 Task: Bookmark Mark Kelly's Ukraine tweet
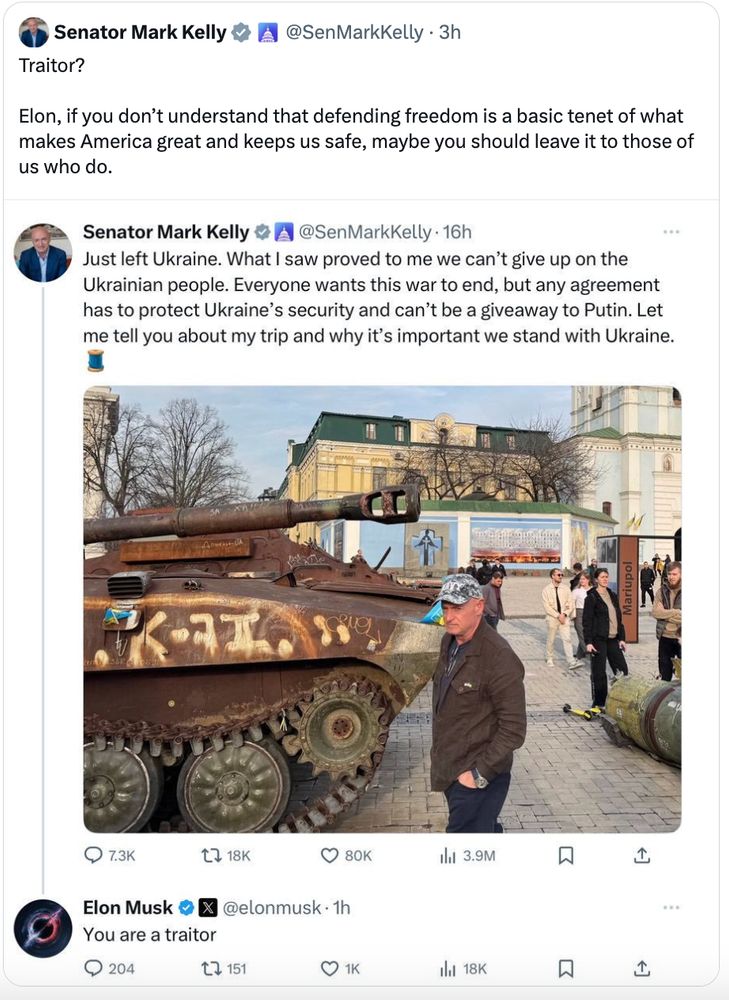coord(565,855)
